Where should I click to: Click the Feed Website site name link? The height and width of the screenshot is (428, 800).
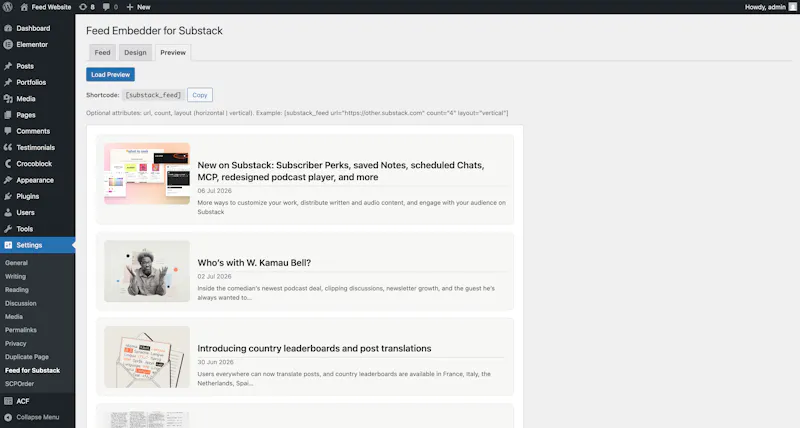point(51,7)
